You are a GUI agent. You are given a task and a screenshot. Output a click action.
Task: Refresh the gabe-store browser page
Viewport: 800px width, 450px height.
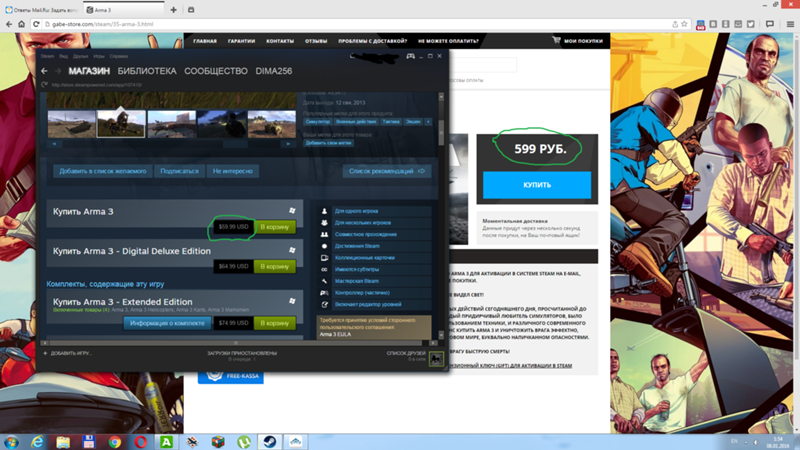[x=36, y=24]
